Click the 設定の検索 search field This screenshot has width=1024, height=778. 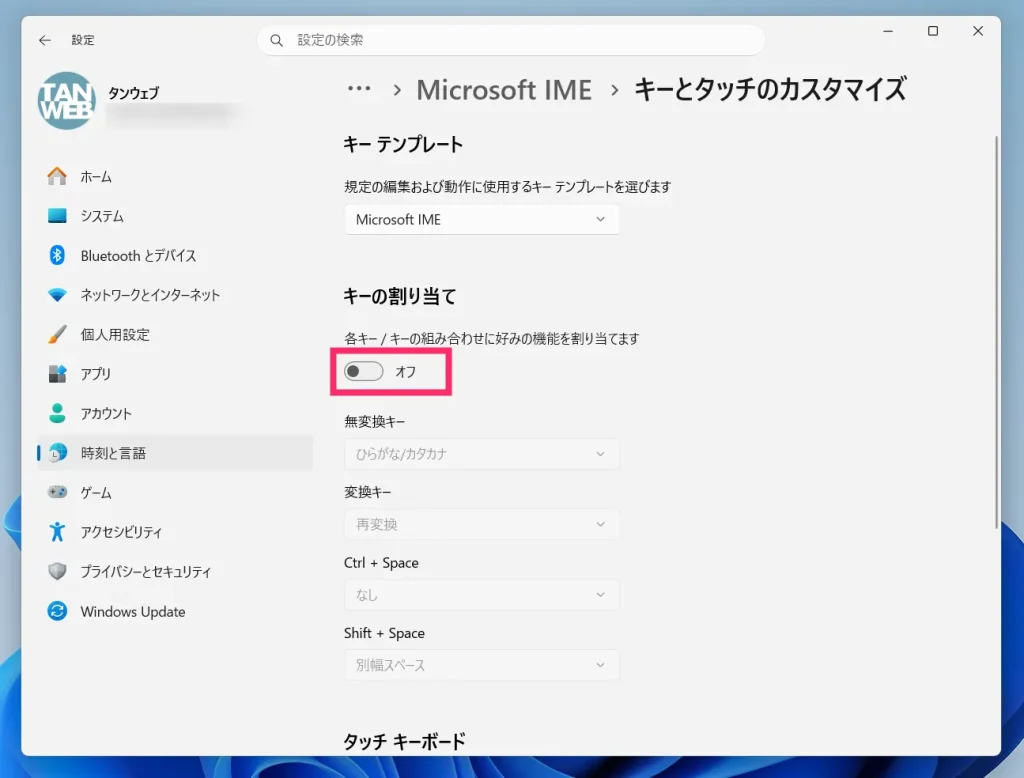pos(511,41)
